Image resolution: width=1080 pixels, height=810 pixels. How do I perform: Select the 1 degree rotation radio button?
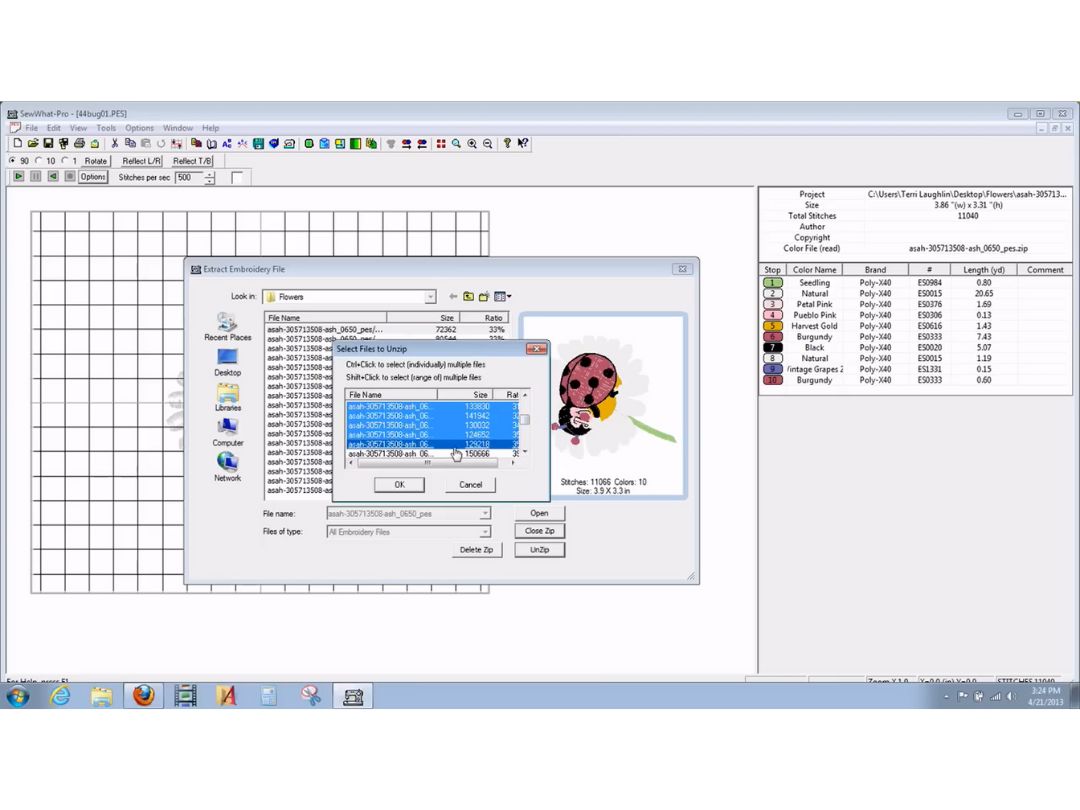tap(65, 160)
